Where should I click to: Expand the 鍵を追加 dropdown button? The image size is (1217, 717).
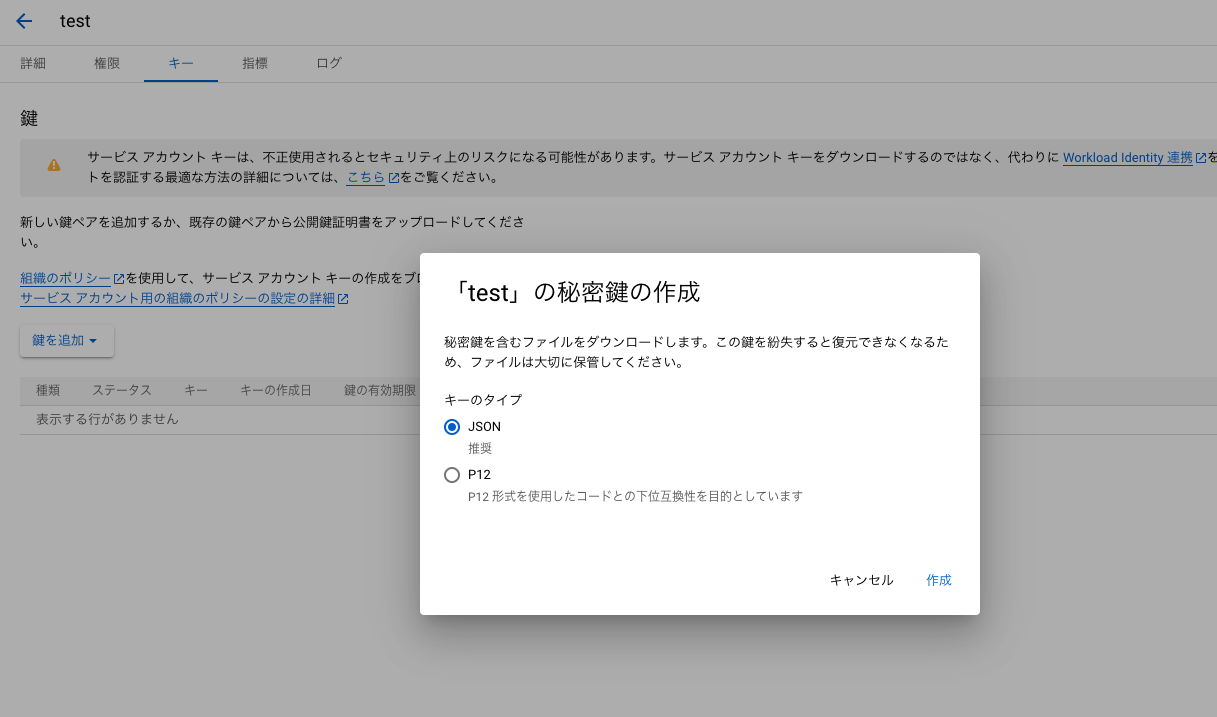click(67, 341)
